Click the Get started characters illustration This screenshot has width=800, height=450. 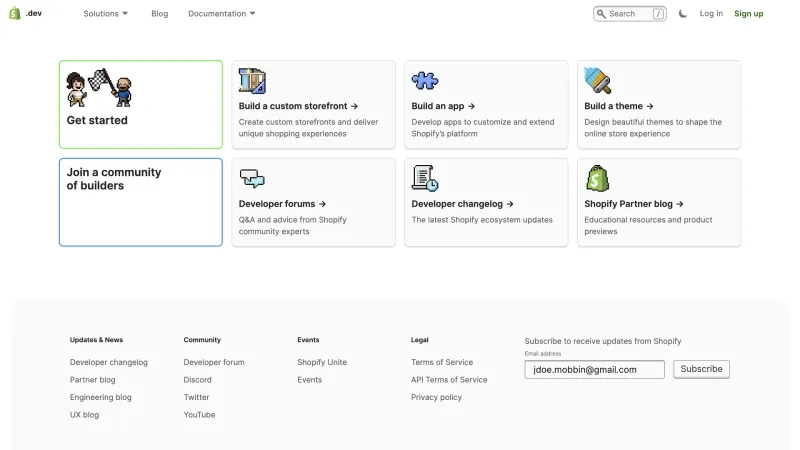point(99,88)
